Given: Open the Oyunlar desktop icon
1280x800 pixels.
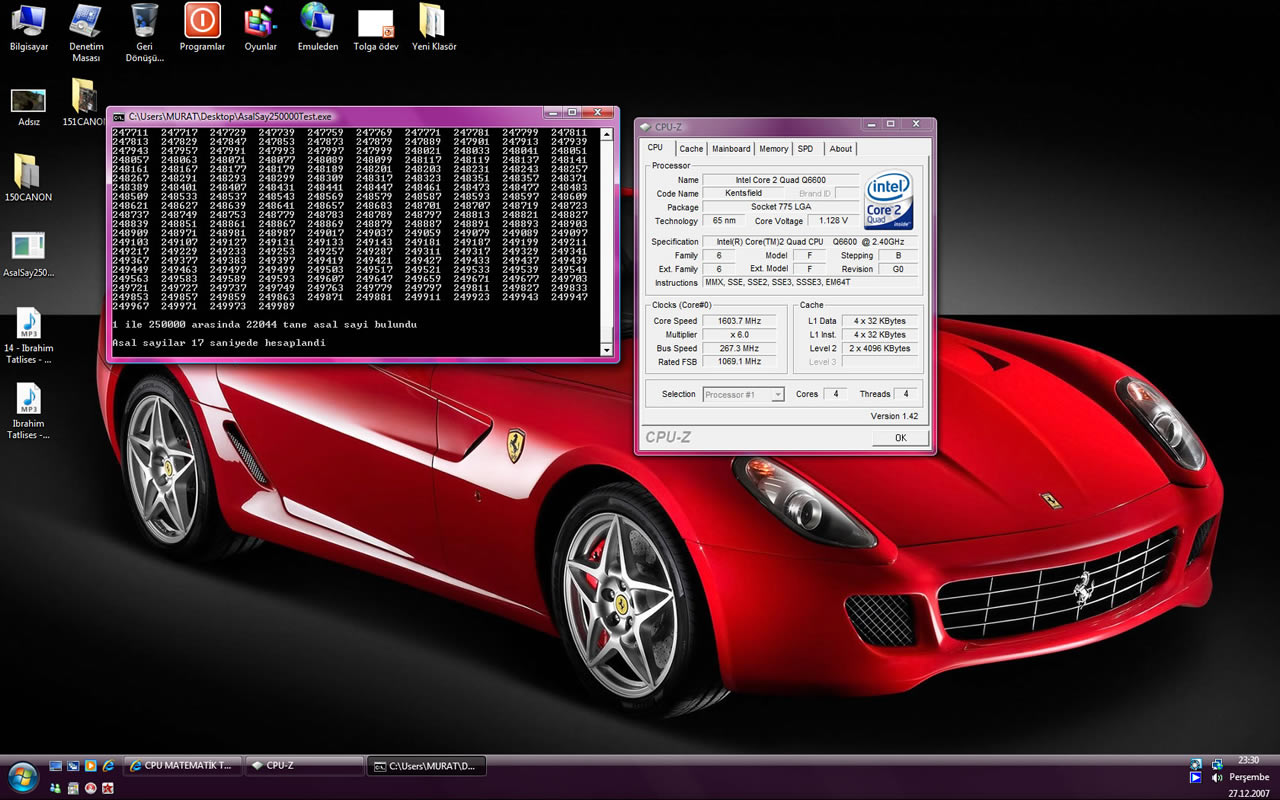Looking at the screenshot, I should tap(260, 27).
